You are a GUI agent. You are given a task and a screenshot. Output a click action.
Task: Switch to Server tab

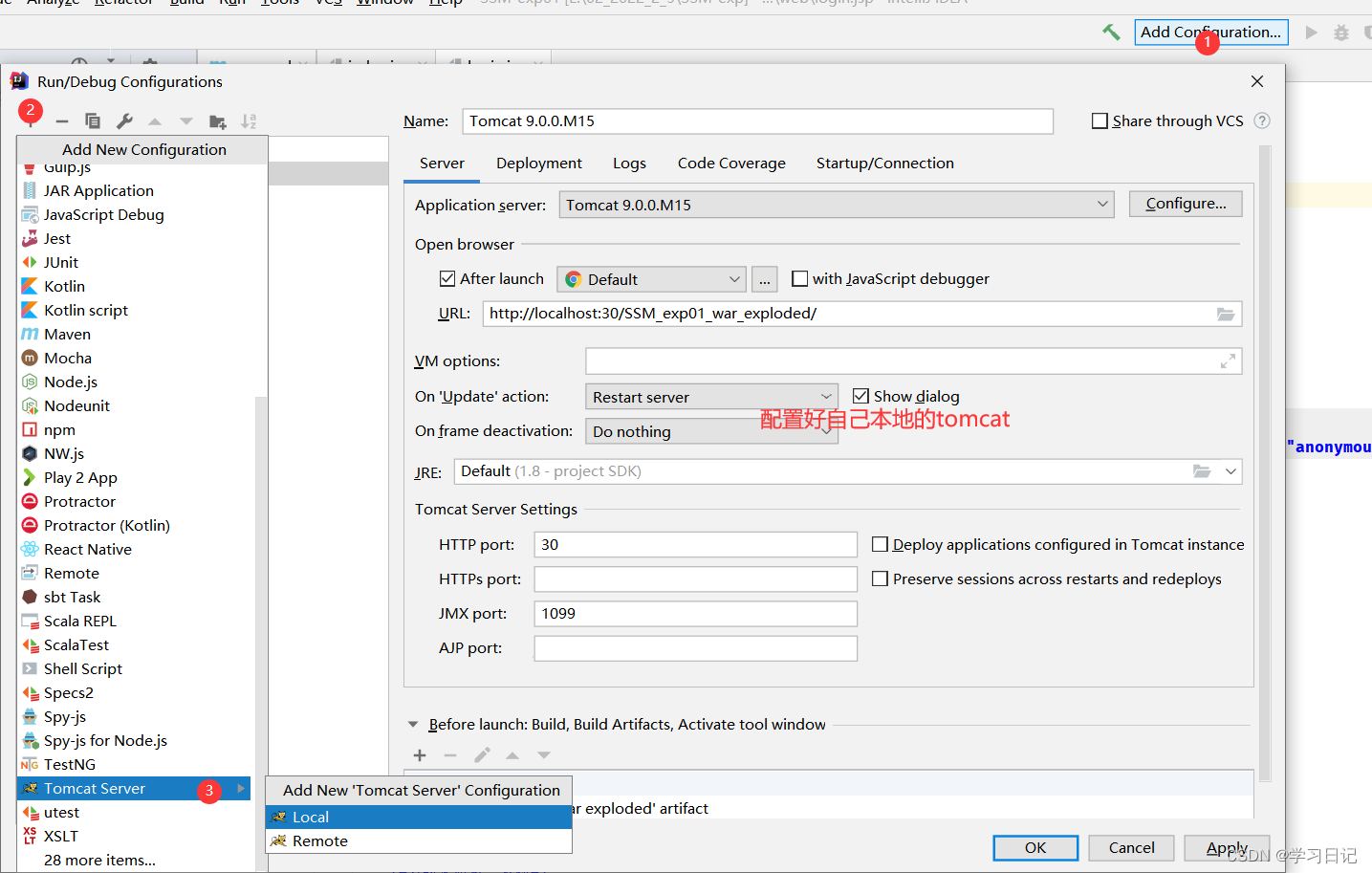tap(442, 164)
